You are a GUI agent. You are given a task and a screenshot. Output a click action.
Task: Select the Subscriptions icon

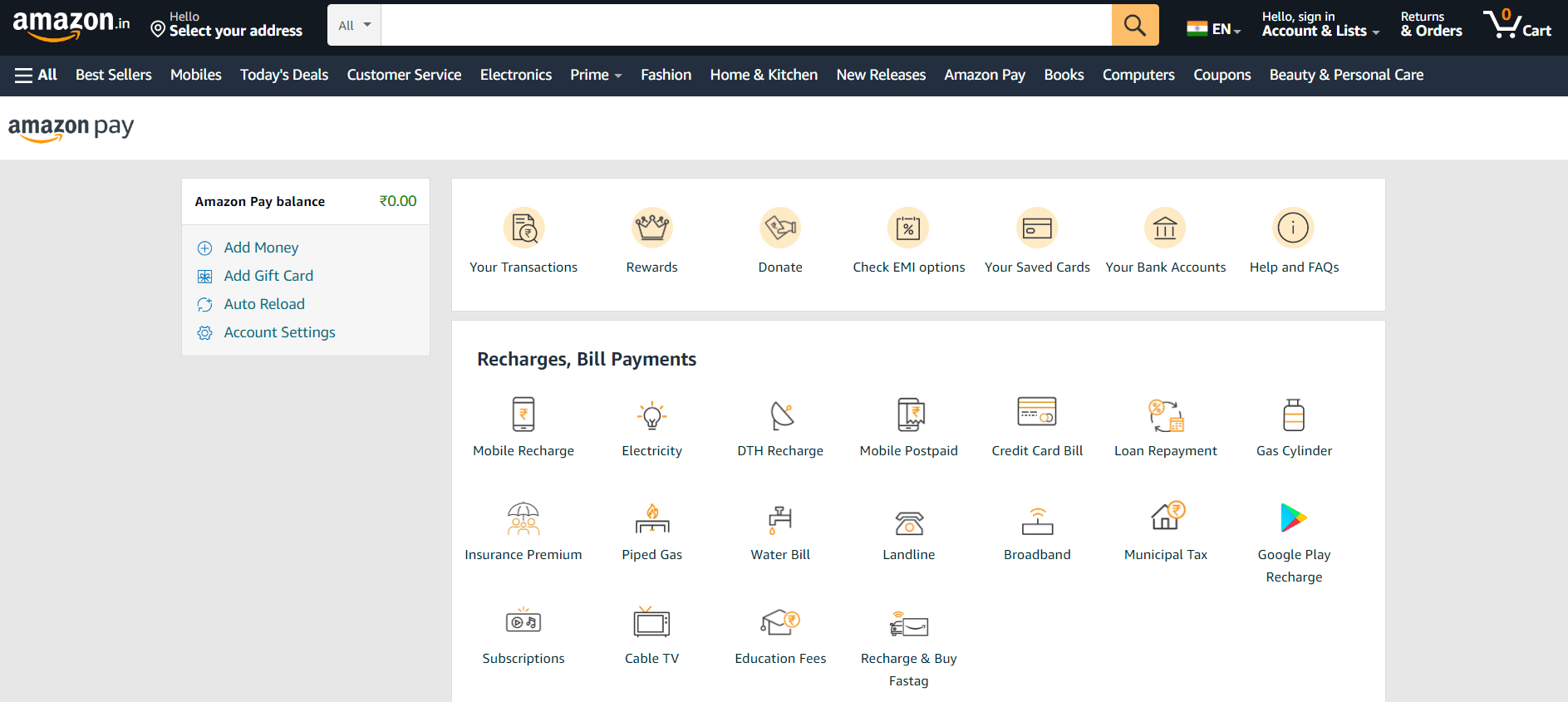pyautogui.click(x=523, y=621)
